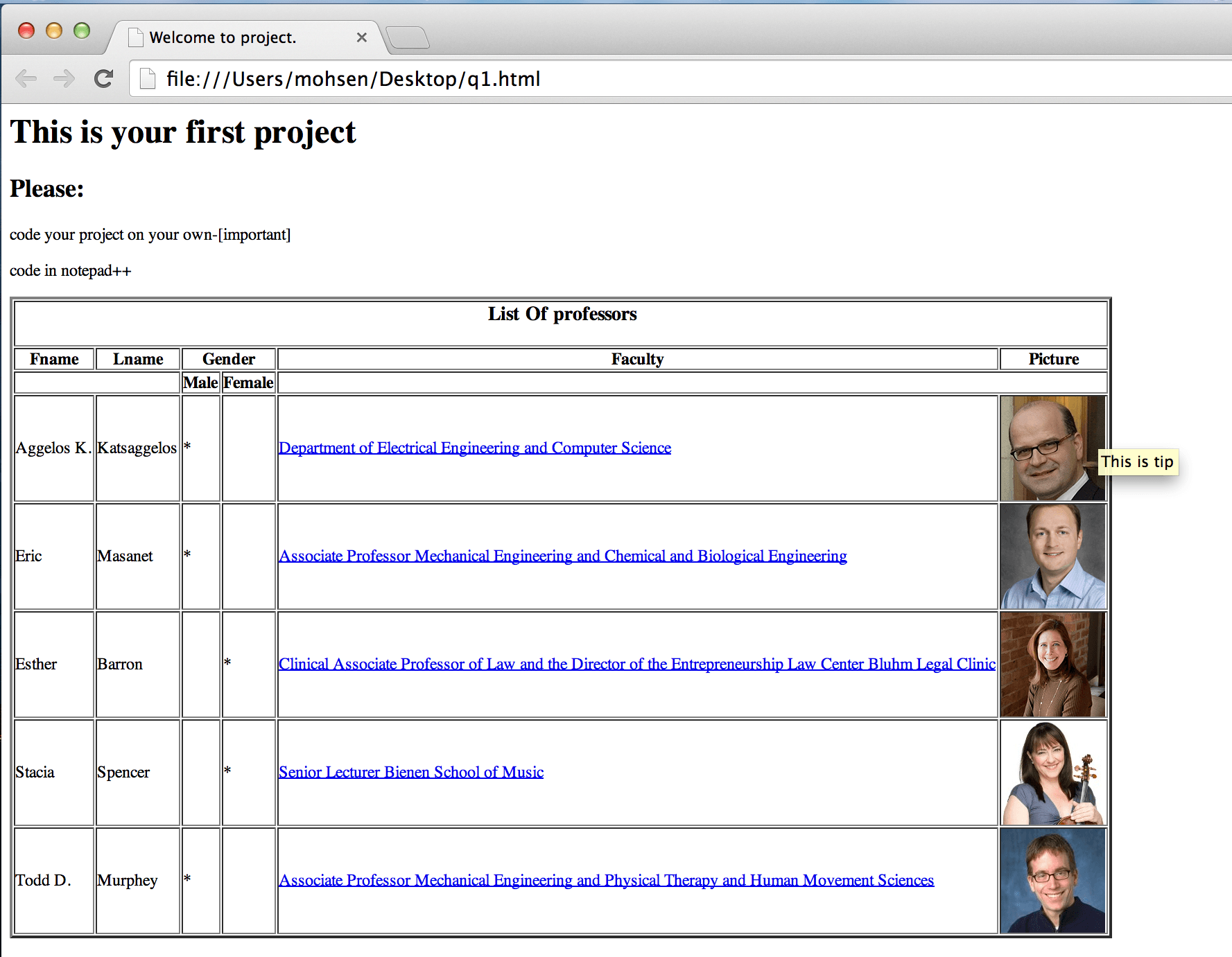Open Todd Murphey's Associate Professor faculty link

pyautogui.click(x=606, y=881)
